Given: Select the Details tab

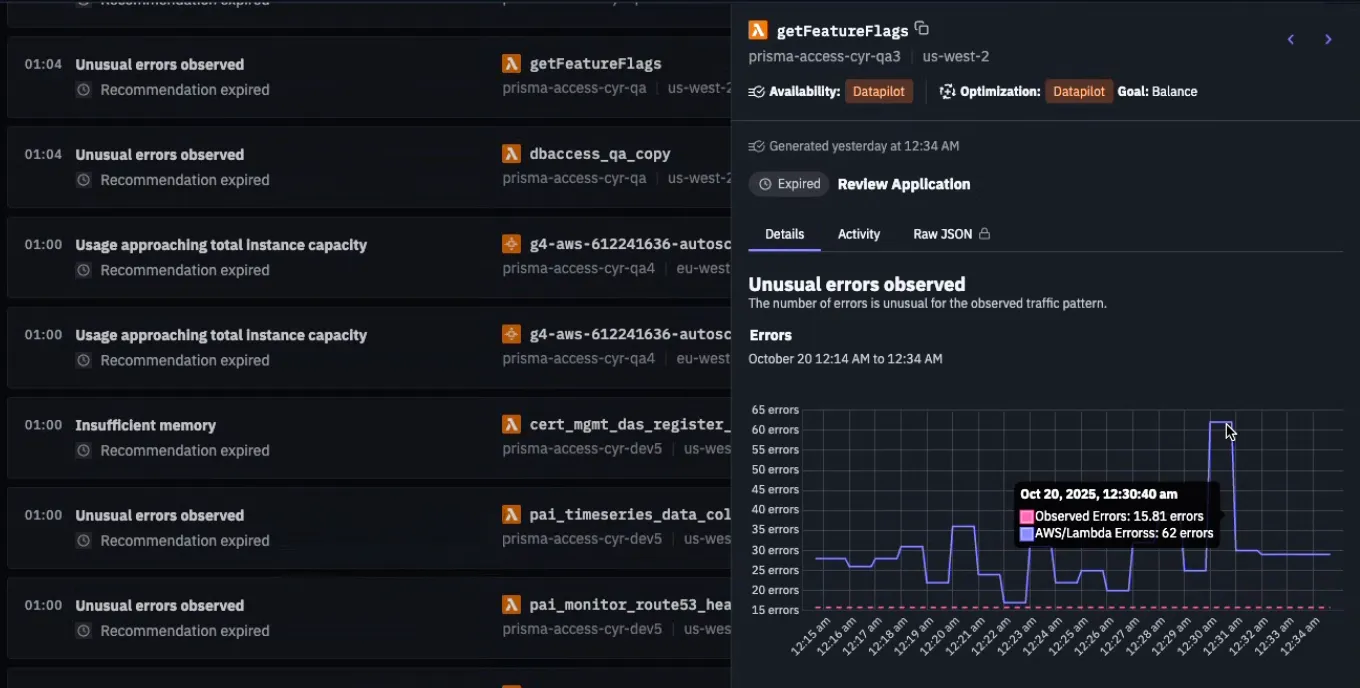Looking at the screenshot, I should [785, 234].
